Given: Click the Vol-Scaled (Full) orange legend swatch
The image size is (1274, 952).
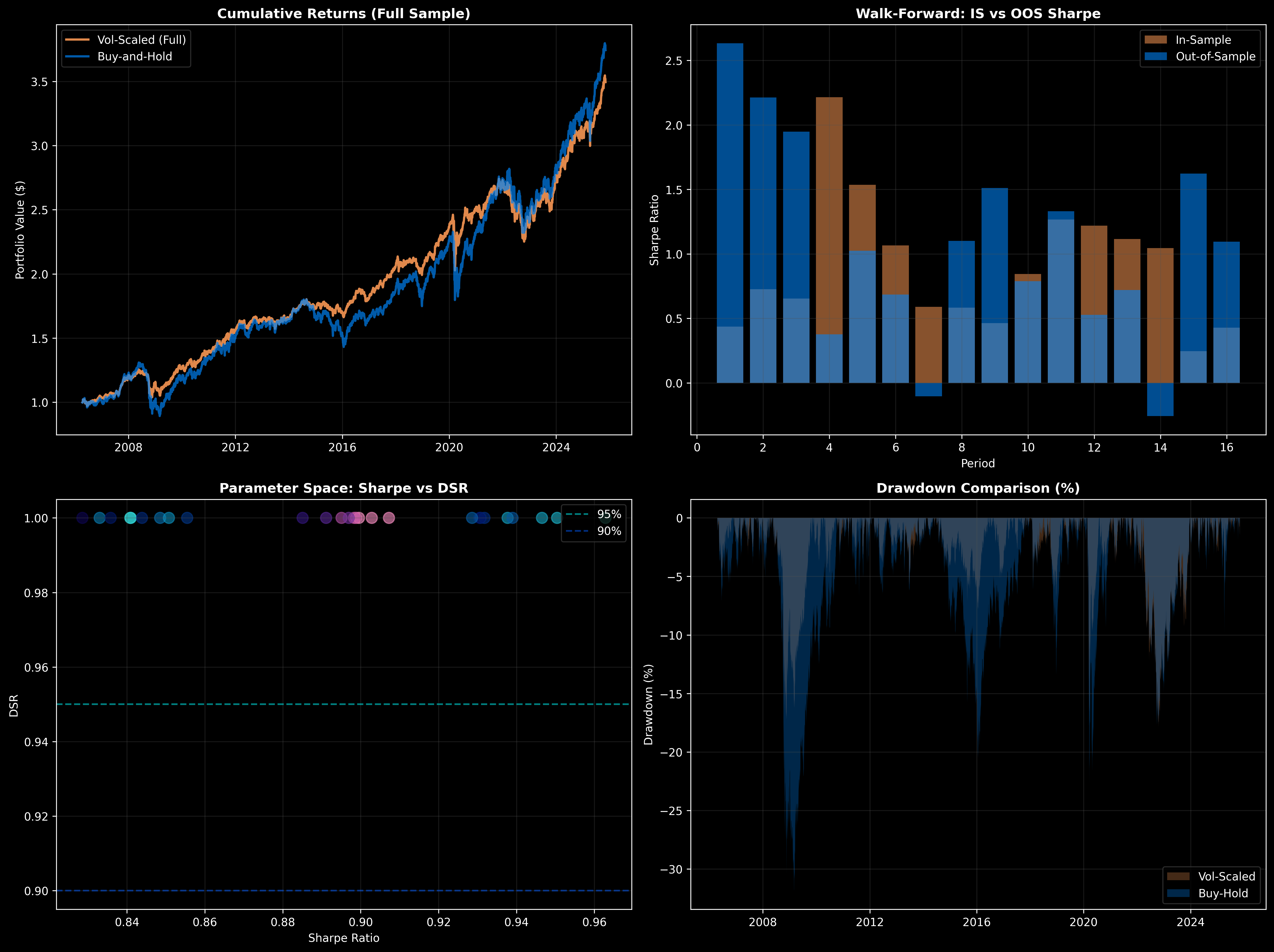Looking at the screenshot, I should 78,40.
